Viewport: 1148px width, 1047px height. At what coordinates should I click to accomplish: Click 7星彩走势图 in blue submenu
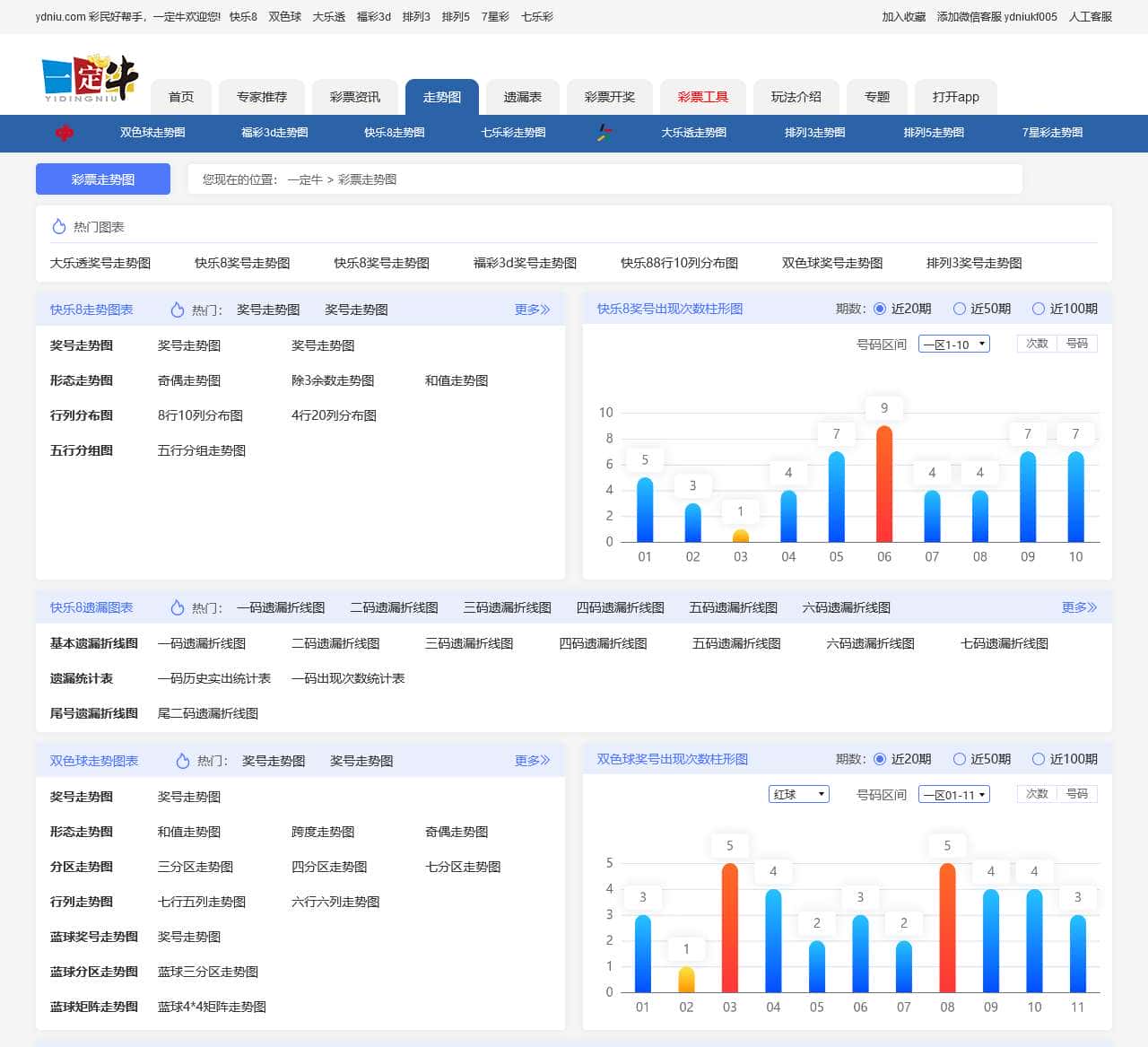1053,133
